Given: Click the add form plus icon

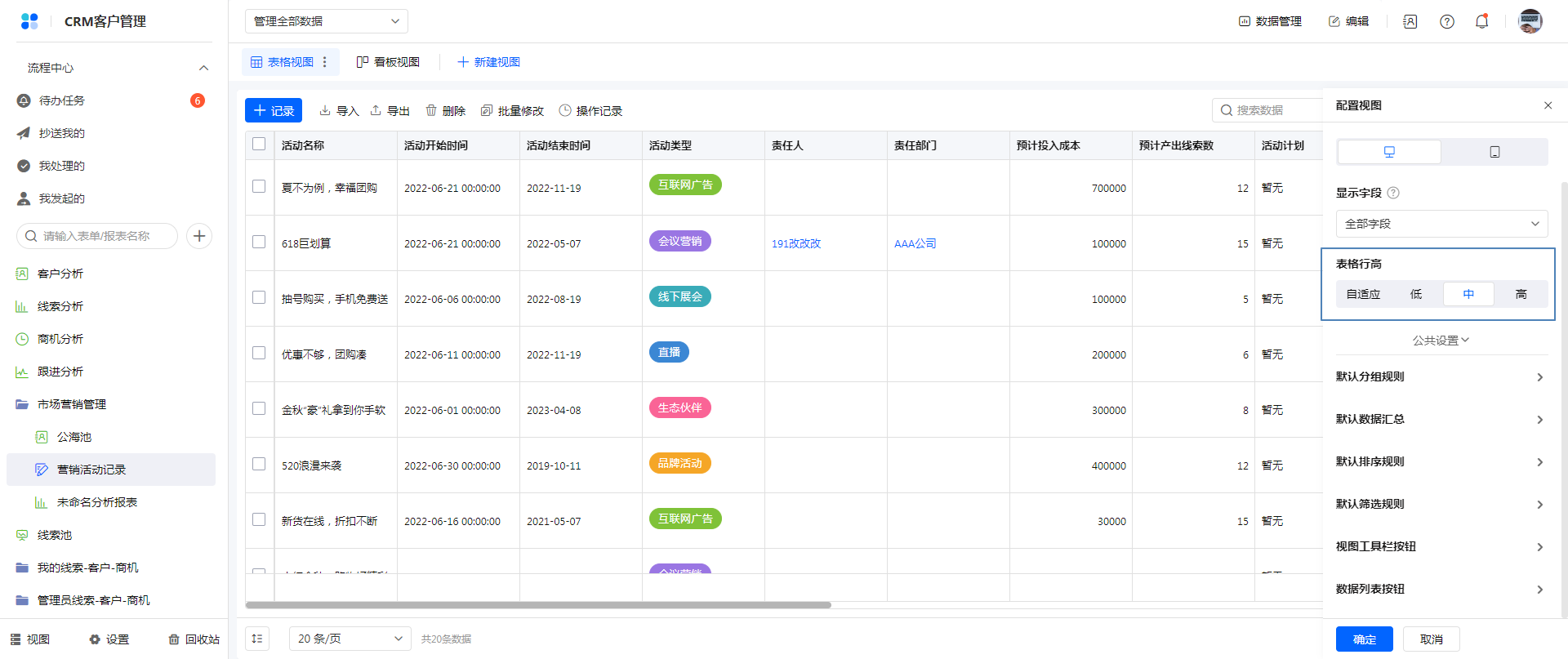Looking at the screenshot, I should point(199,236).
